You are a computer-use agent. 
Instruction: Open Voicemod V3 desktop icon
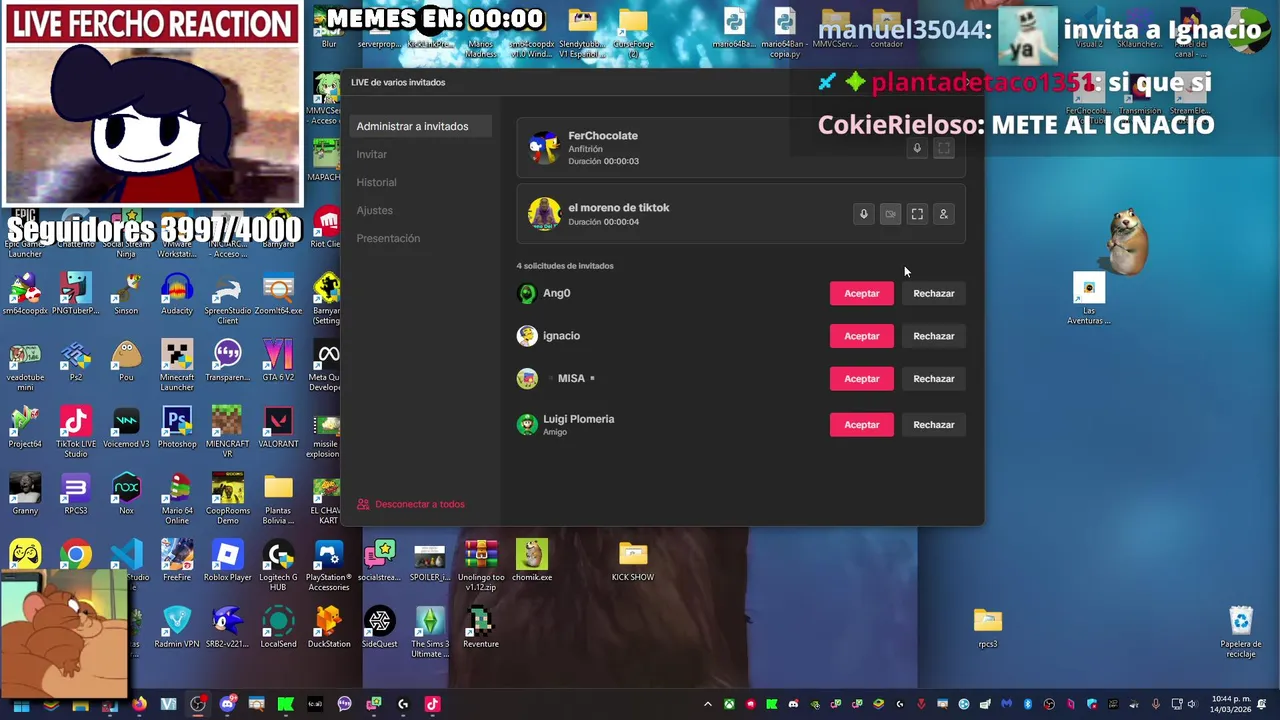coord(126,427)
